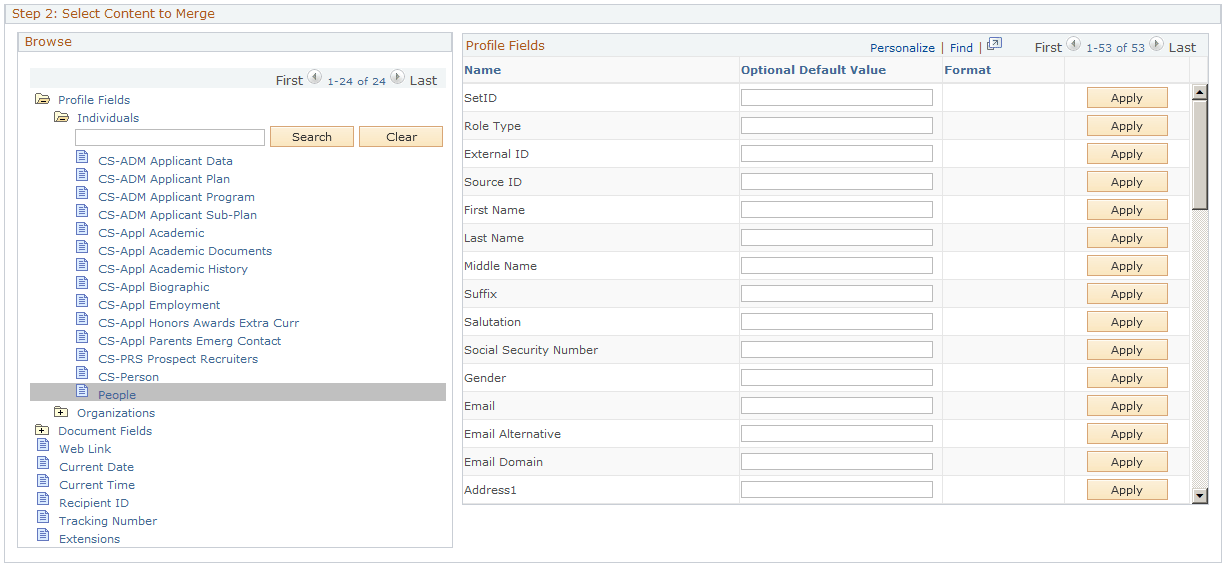The image size is (1229, 568).
Task: Click document icon beside Web Link
Action: coord(43,447)
